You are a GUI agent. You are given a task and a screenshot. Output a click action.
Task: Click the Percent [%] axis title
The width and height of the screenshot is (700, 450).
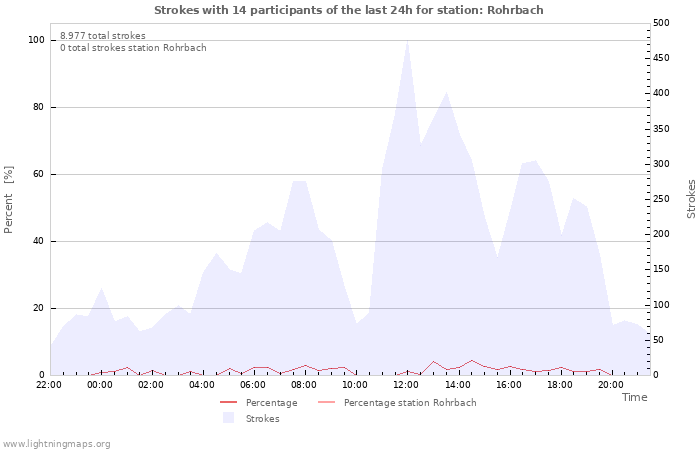click(x=8, y=200)
